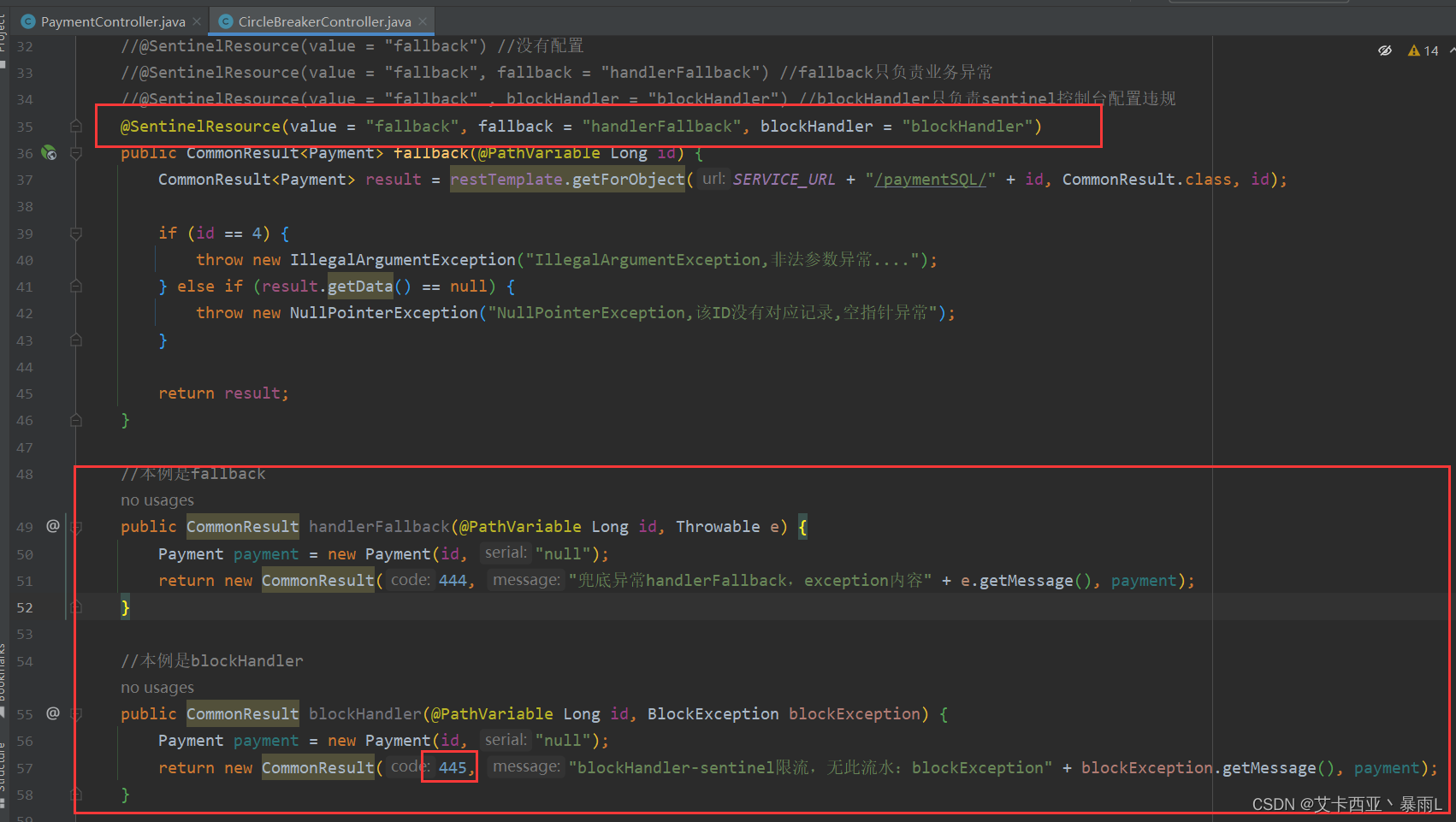Click getData() call on line 41
Viewport: 1456px width, 822px height.
[x=370, y=287]
